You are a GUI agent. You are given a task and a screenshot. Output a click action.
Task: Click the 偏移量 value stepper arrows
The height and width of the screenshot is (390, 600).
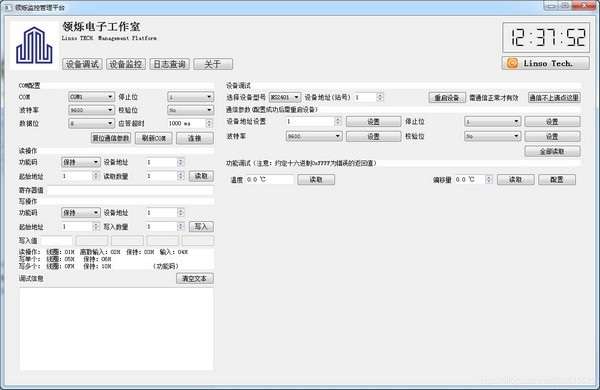489,179
